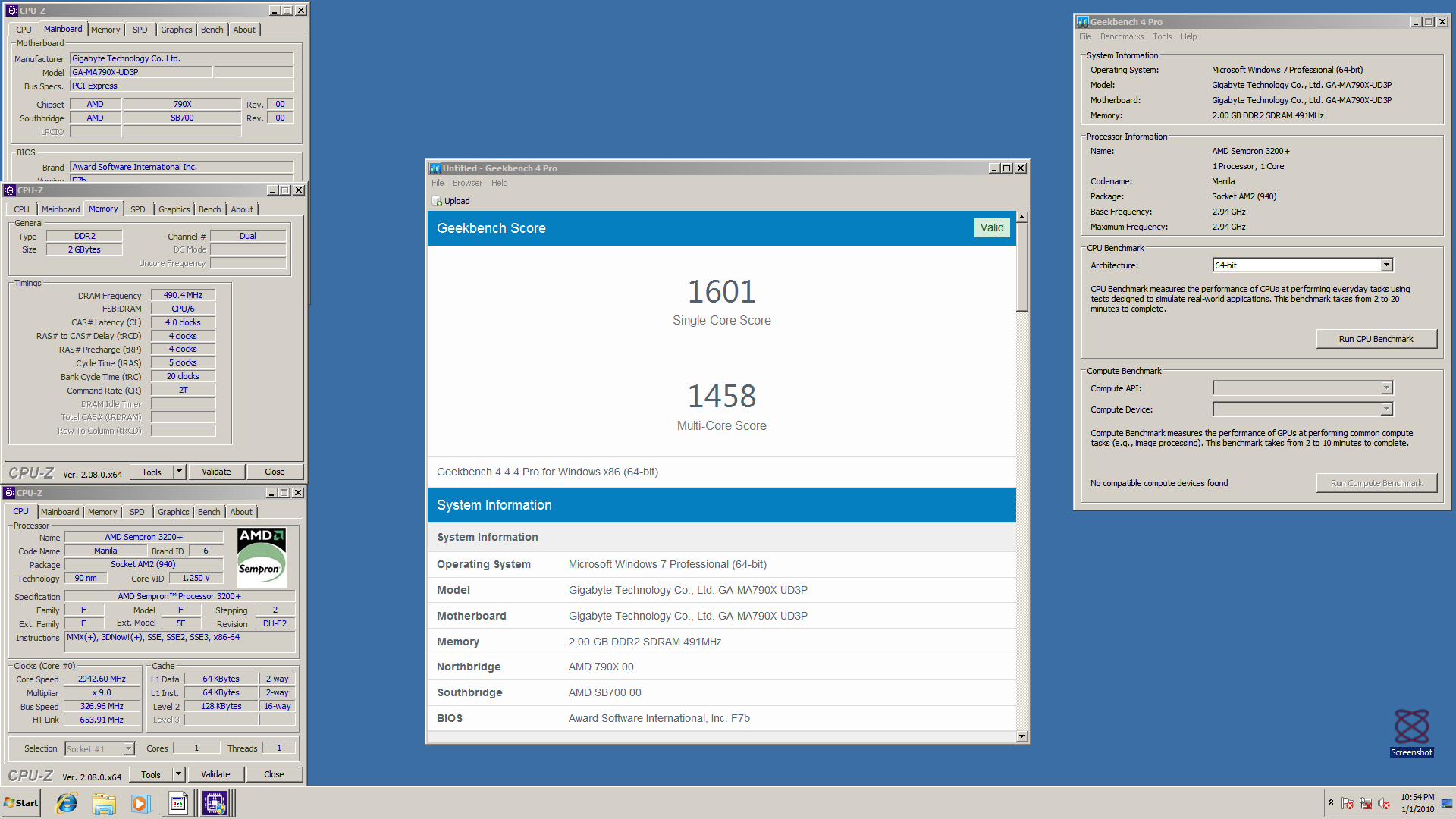This screenshot has width=1456, height=819.
Task: Select Bench tab in bottom CPU-Z window
Action: [209, 512]
